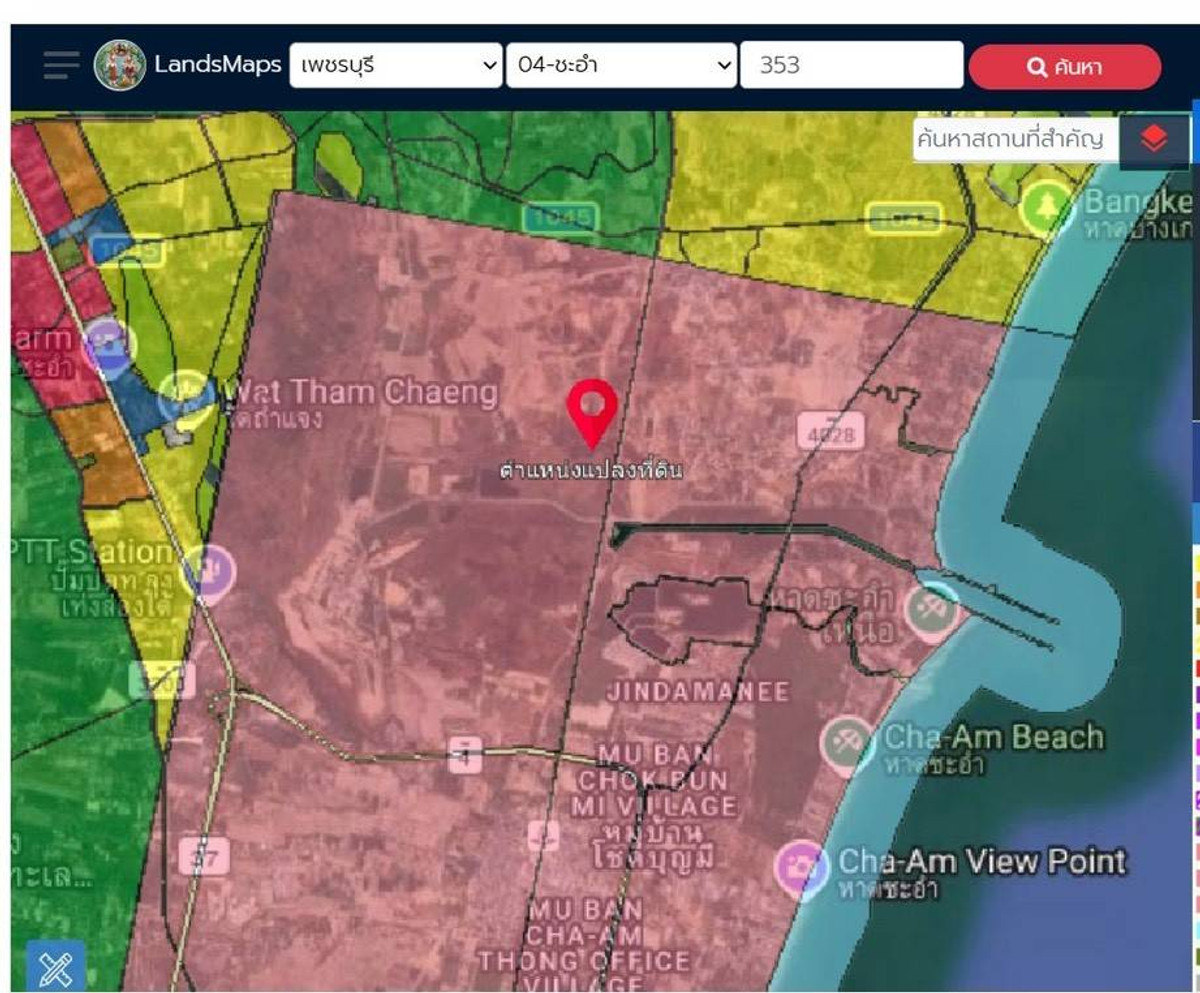The height and width of the screenshot is (993, 1200).
Task: Click the parcel number field showing 353
Action: point(851,66)
